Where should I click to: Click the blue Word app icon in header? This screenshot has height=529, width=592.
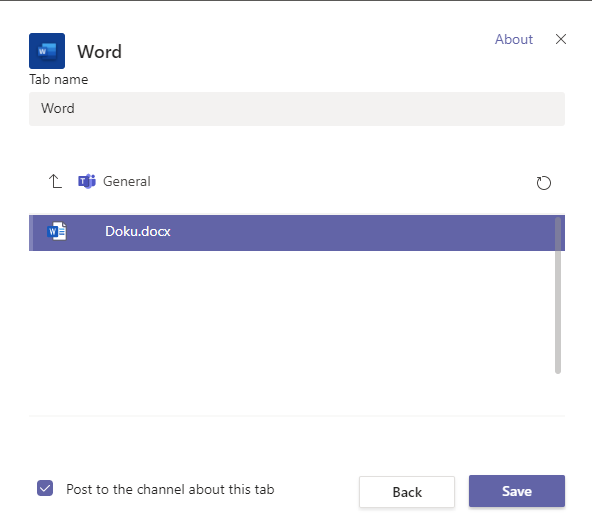47,51
